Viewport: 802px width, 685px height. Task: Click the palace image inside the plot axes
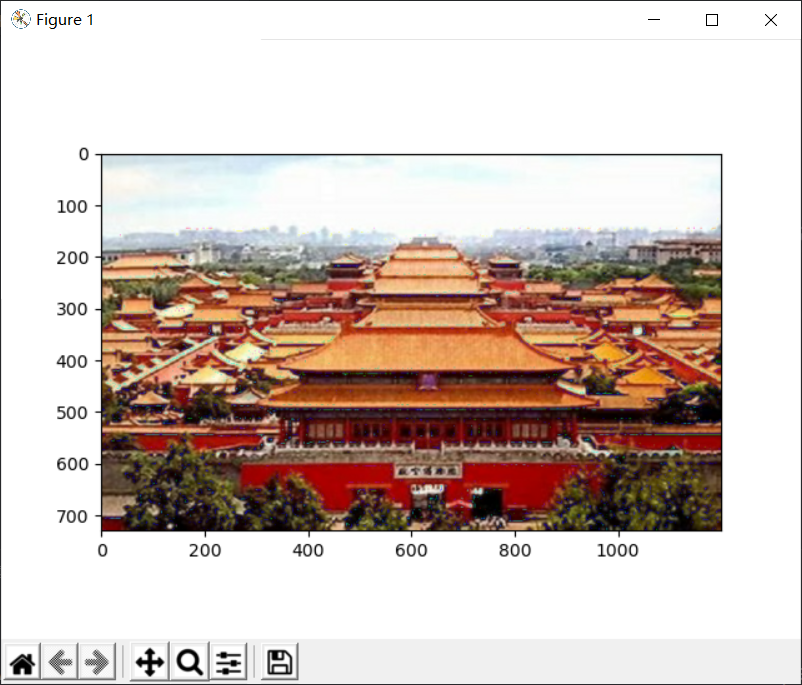[410, 340]
